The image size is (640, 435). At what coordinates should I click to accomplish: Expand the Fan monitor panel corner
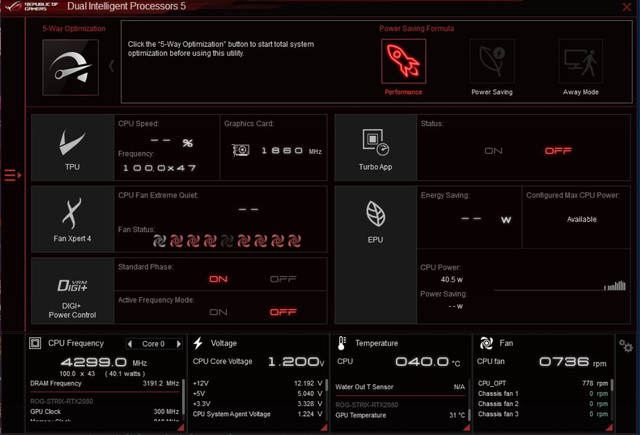click(x=609, y=427)
